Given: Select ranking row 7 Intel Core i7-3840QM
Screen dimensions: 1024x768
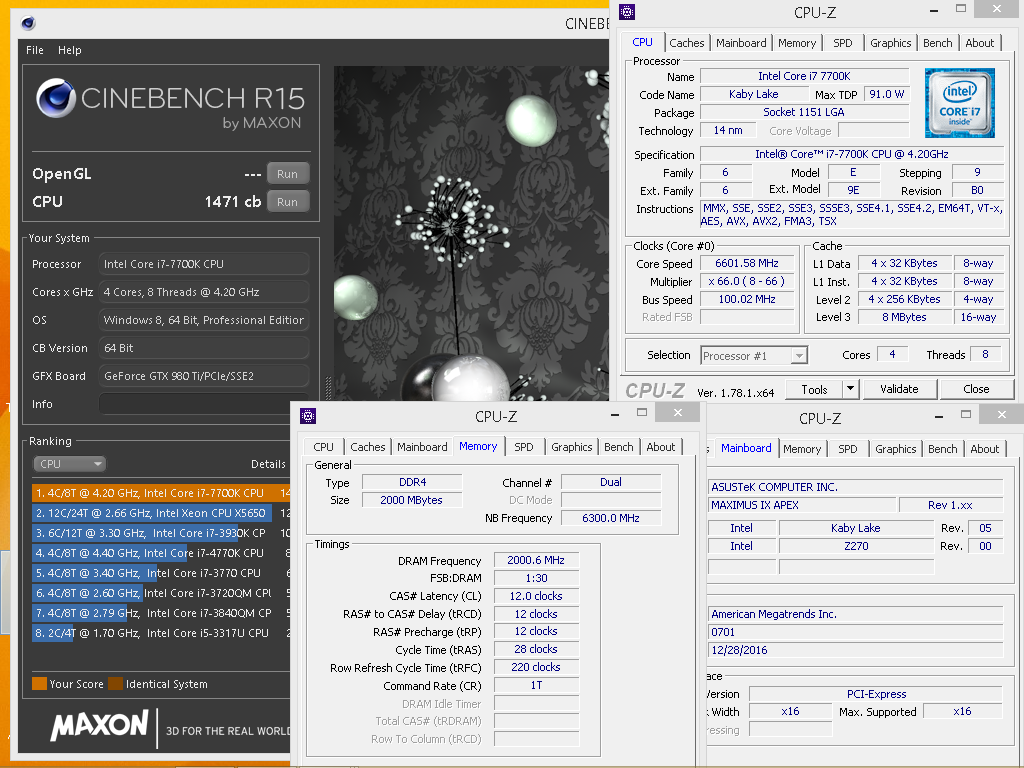Looking at the screenshot, I should (161, 613).
